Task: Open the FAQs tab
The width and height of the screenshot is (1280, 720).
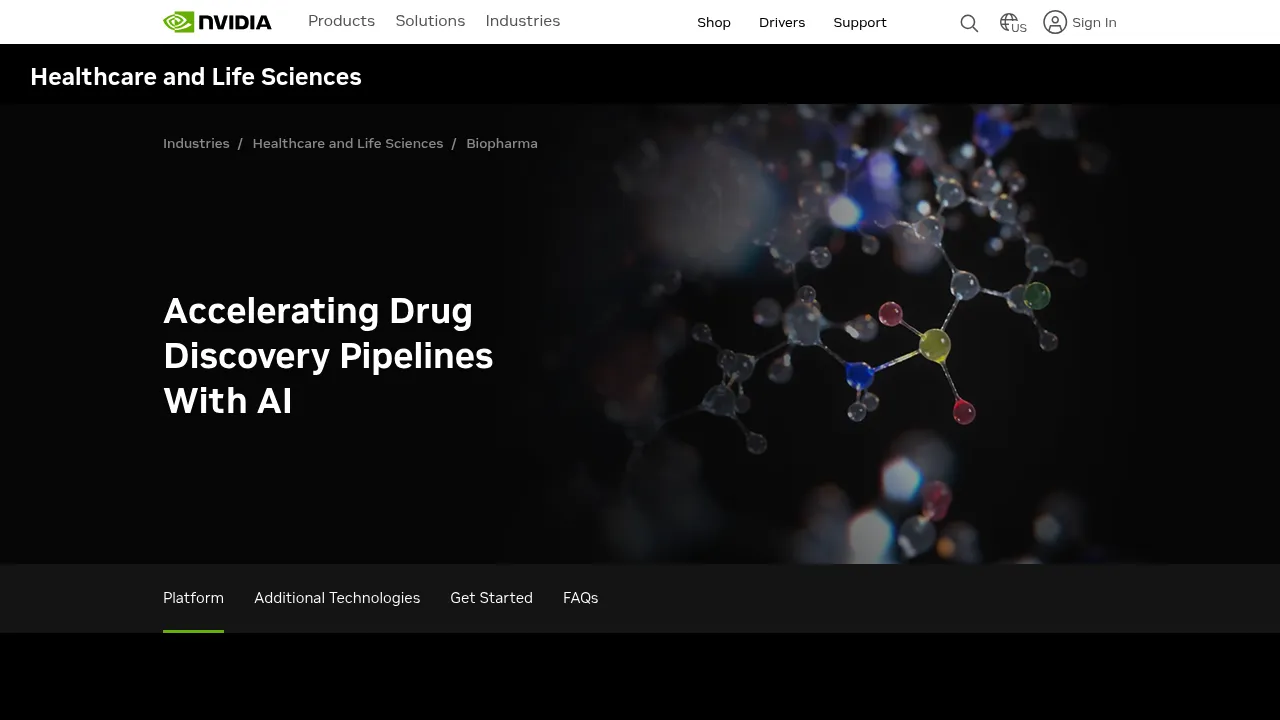Action: point(580,598)
